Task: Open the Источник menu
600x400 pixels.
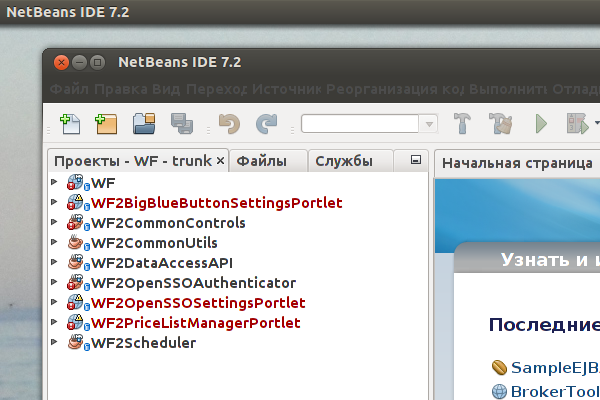Action: coord(287,90)
